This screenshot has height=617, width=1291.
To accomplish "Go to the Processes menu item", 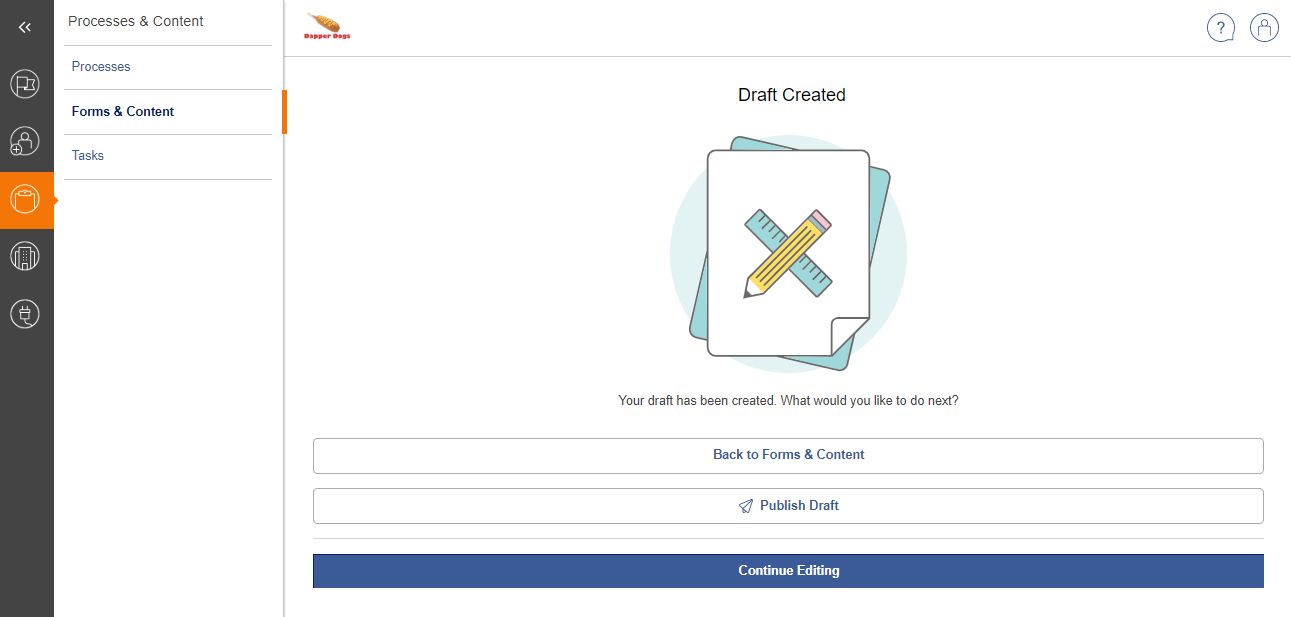I will (101, 67).
